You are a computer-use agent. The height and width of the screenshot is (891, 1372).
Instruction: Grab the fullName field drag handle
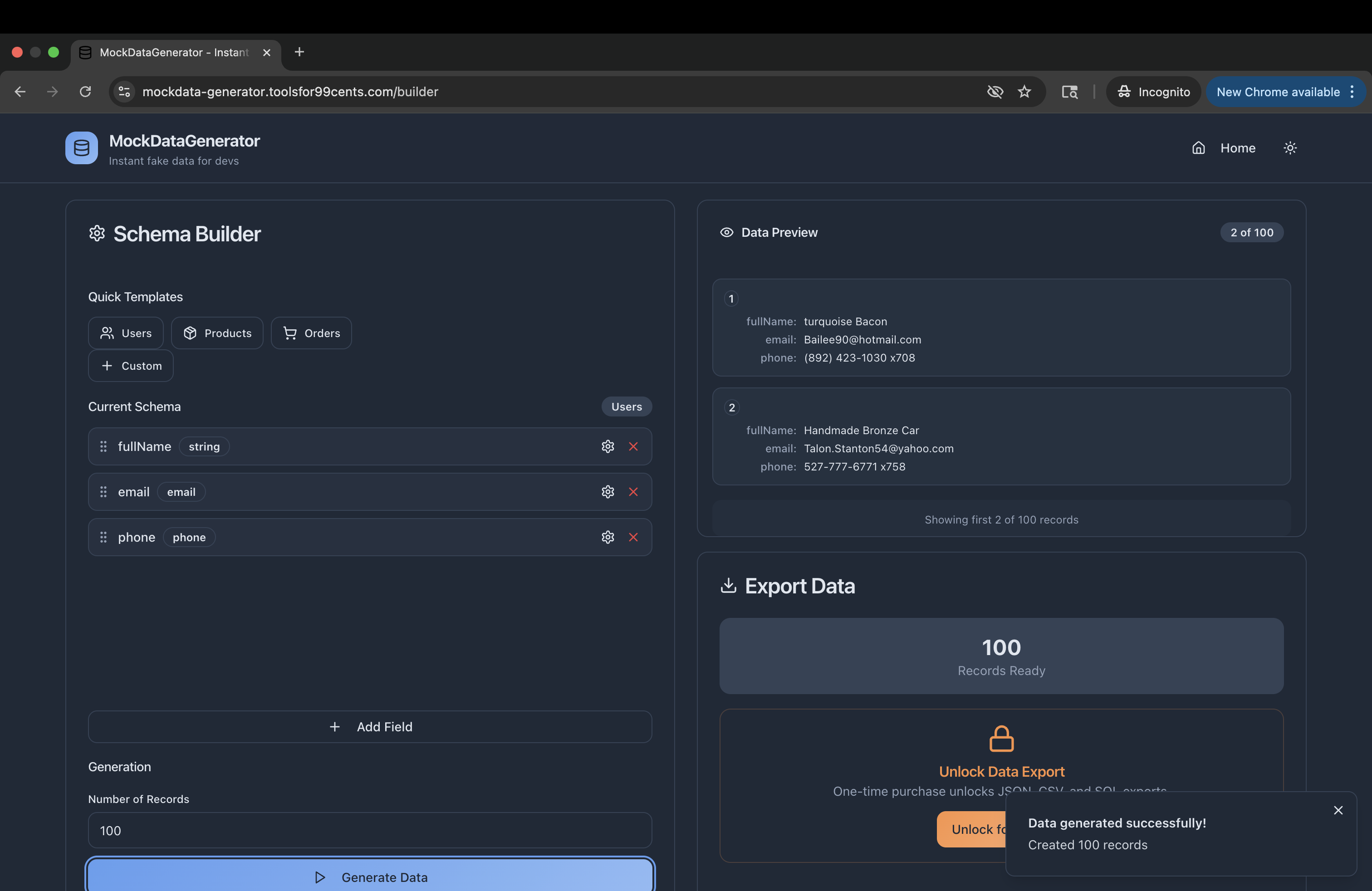click(103, 447)
